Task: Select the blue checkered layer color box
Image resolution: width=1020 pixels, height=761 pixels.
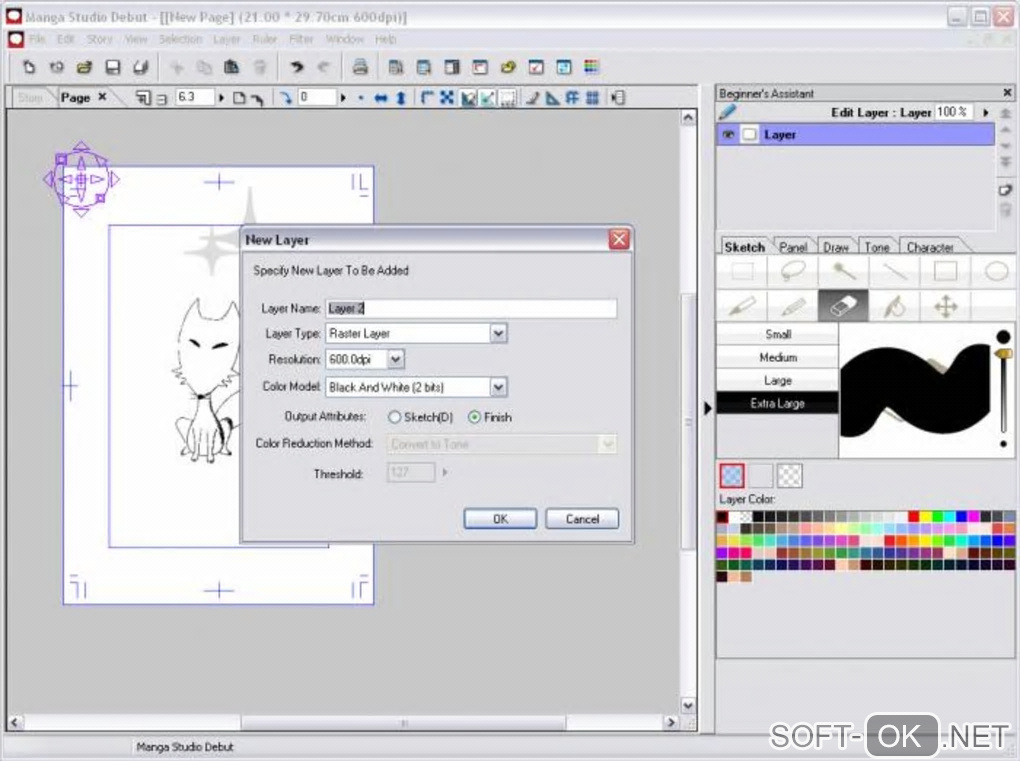Action: coord(732,475)
